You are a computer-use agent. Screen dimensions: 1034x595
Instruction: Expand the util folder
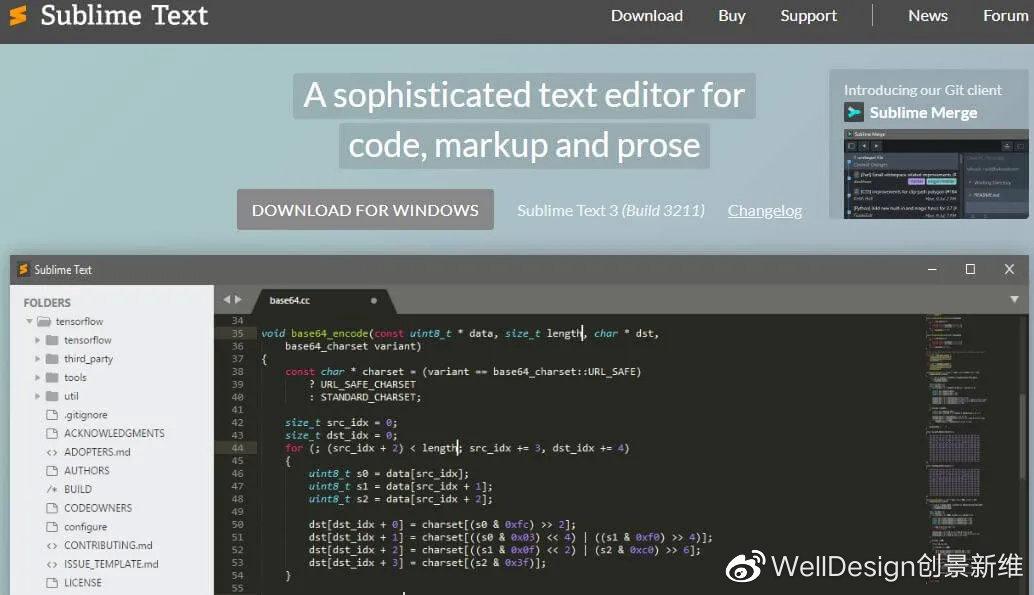38,396
